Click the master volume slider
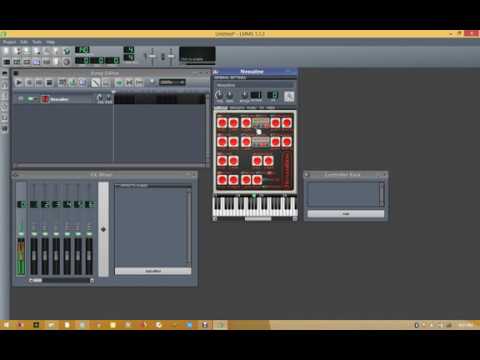 (x=152, y=57)
